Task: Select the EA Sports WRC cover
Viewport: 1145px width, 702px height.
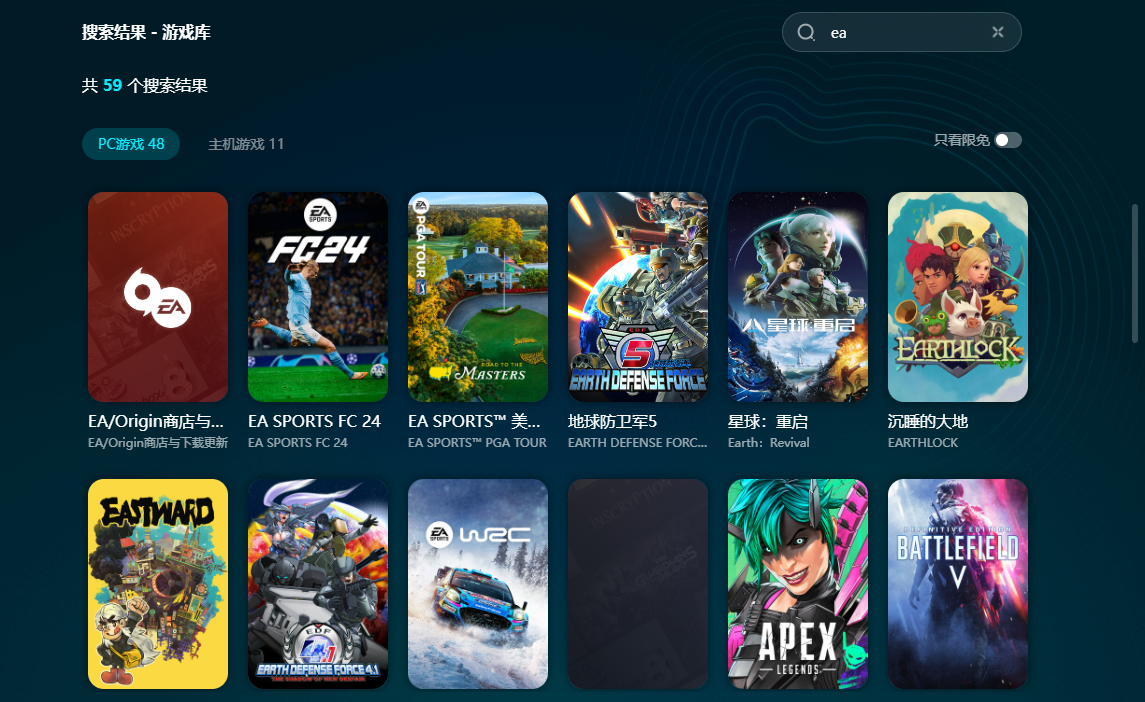Action: (x=478, y=584)
